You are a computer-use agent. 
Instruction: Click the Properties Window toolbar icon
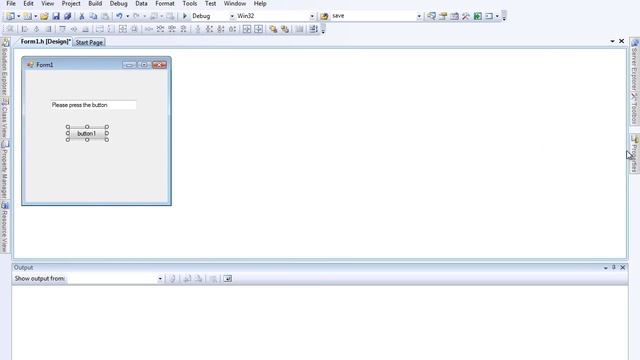(443, 16)
